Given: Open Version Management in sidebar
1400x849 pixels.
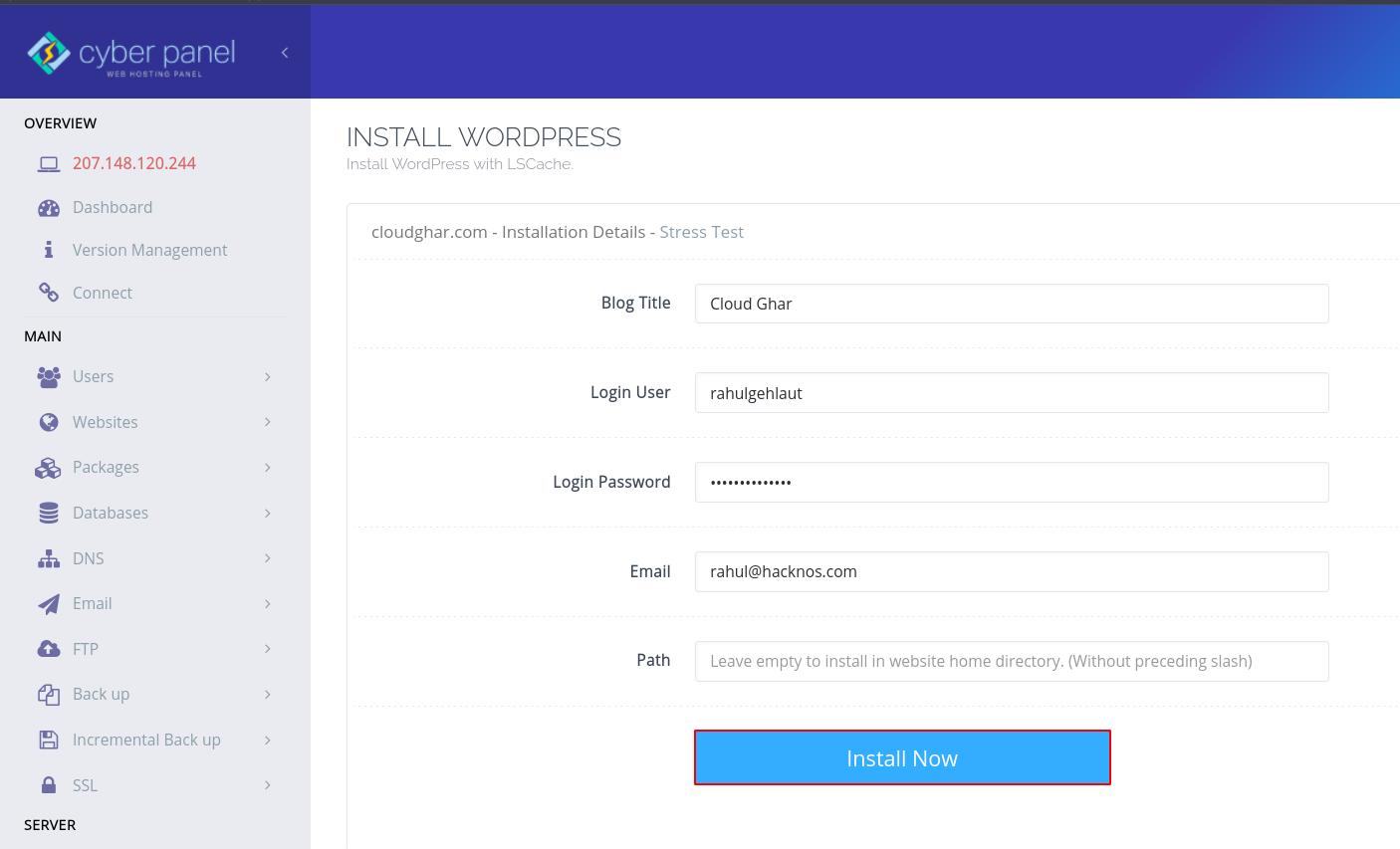Looking at the screenshot, I should [150, 250].
